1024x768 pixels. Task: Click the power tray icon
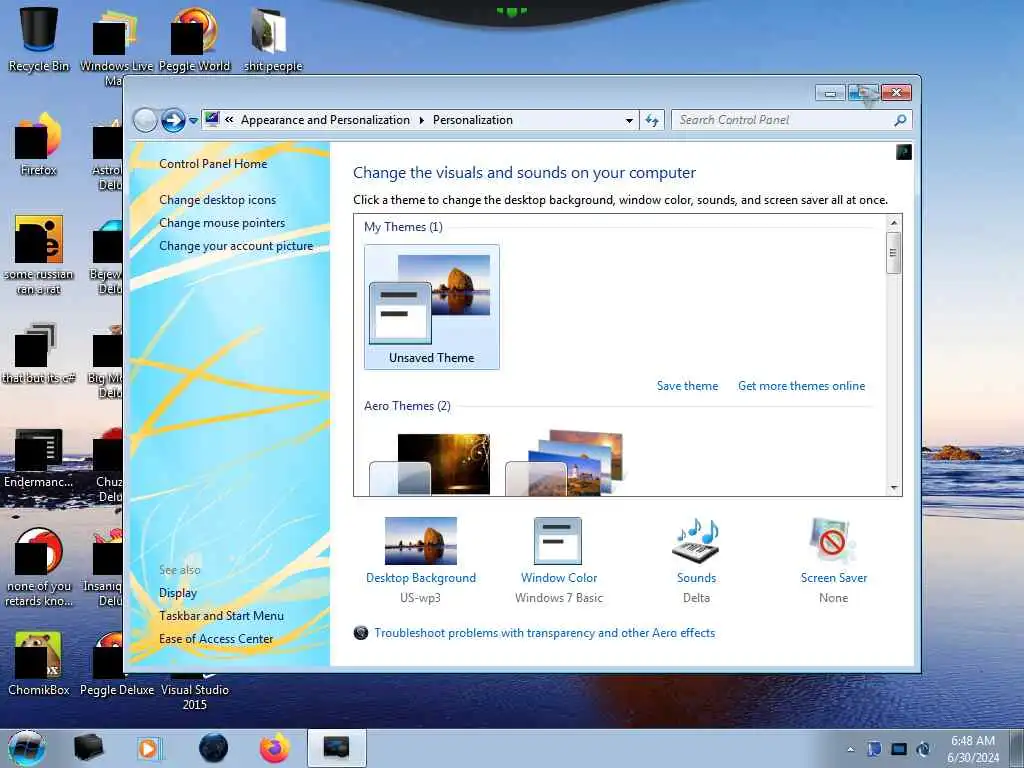(x=923, y=749)
